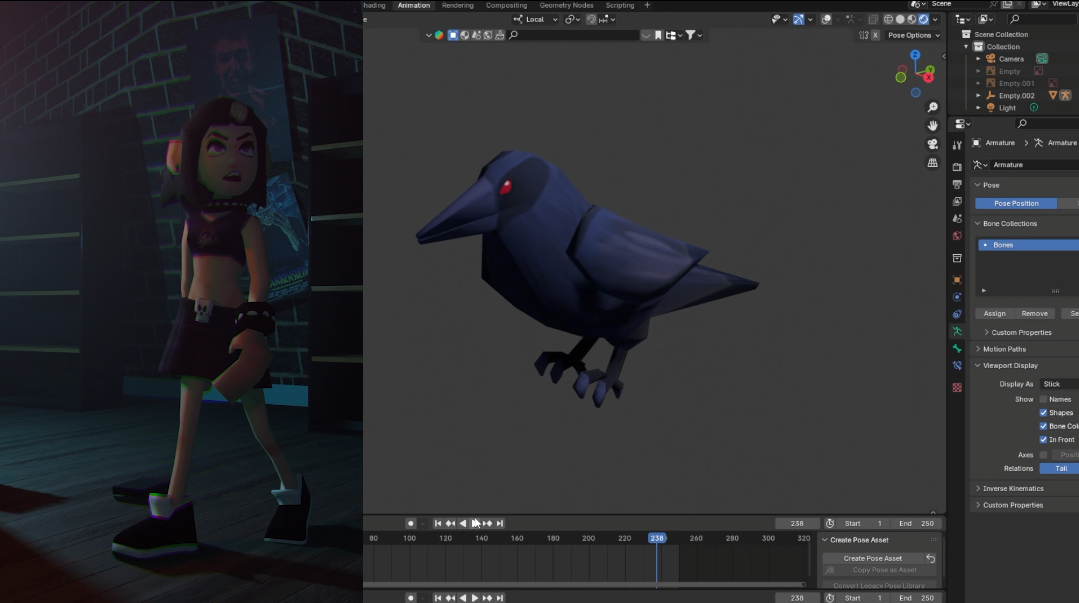The height and width of the screenshot is (603, 1079).
Task: Open the Local transform orientation dropdown
Action: pos(536,19)
